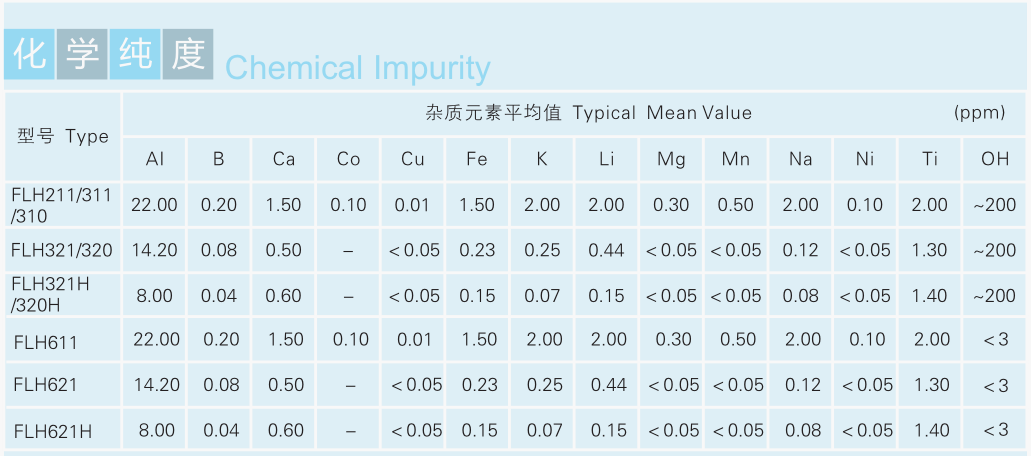Viewport: 1031px width, 456px height.
Task: Select the FLH611 row label
Action: pyautogui.click(x=46, y=342)
